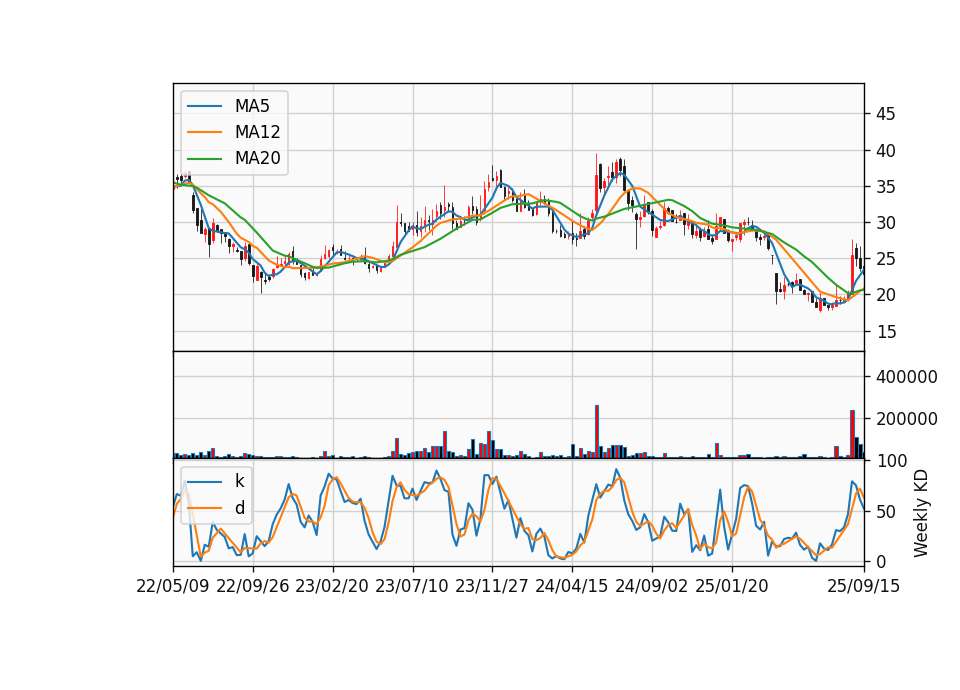Click the MA20 legend label

pos(257,159)
